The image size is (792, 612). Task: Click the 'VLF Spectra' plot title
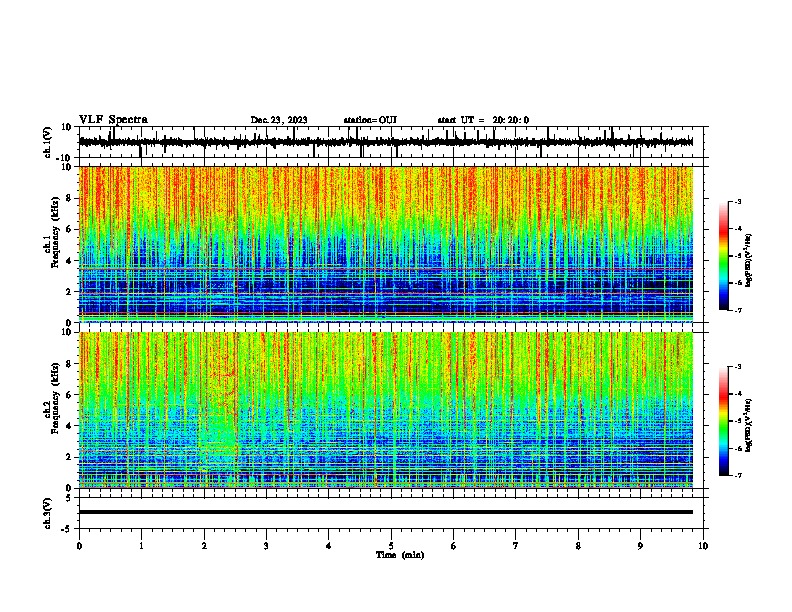[x=113, y=120]
